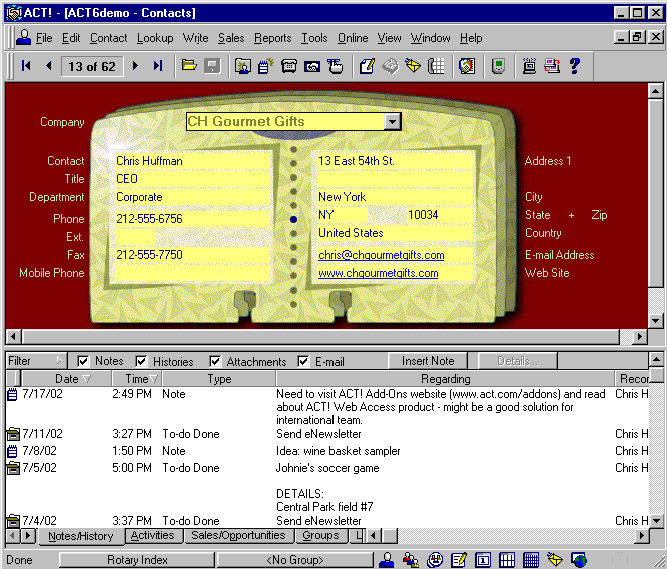Uncheck the Histories filter checkbox
The width and height of the screenshot is (667, 569).
141,361
